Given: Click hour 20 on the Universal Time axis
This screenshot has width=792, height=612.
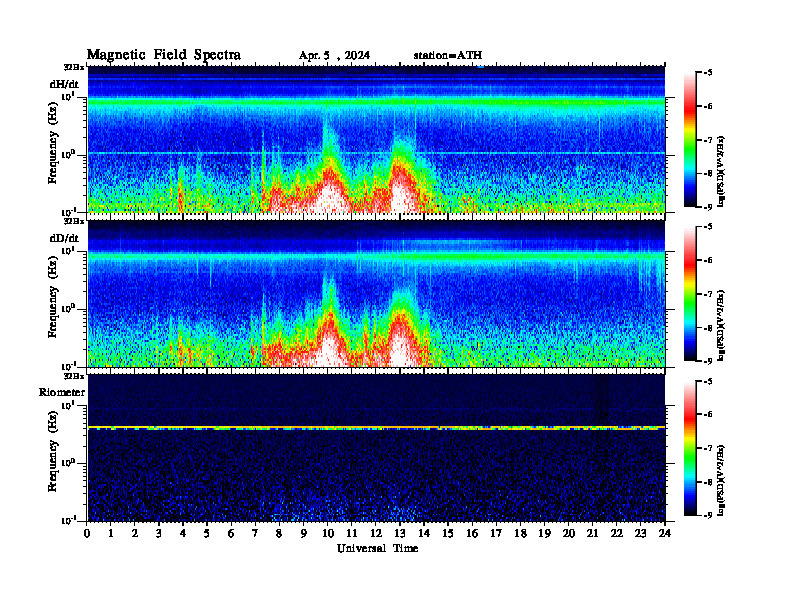Looking at the screenshot, I should click(569, 534).
